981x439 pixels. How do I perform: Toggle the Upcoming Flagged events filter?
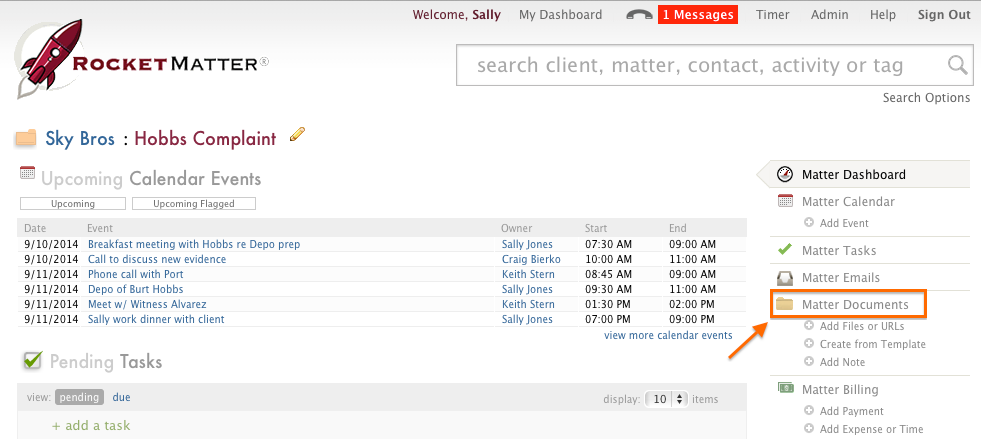193,204
